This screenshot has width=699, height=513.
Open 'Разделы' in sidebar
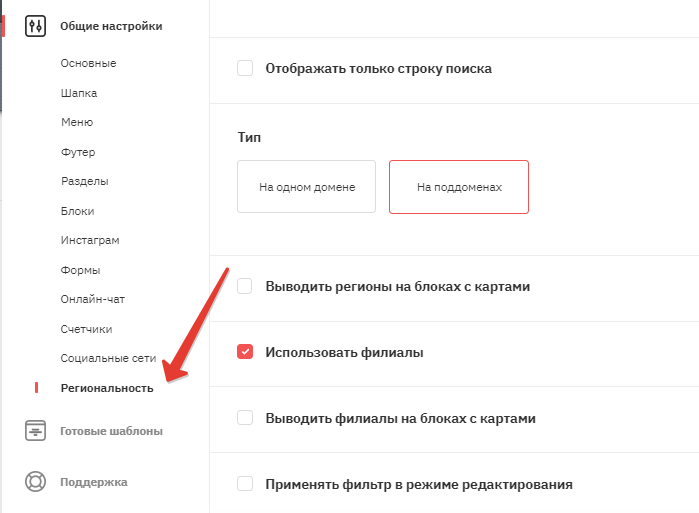(85, 181)
